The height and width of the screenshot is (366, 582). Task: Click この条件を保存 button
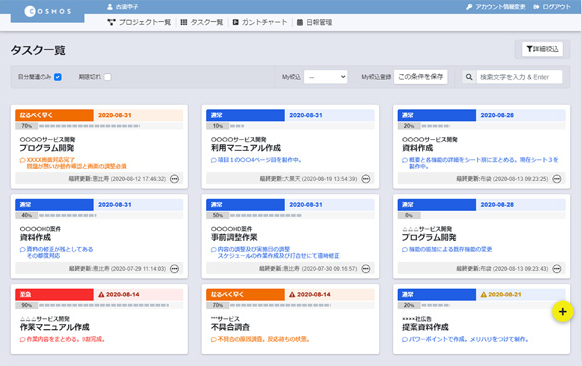(421, 77)
